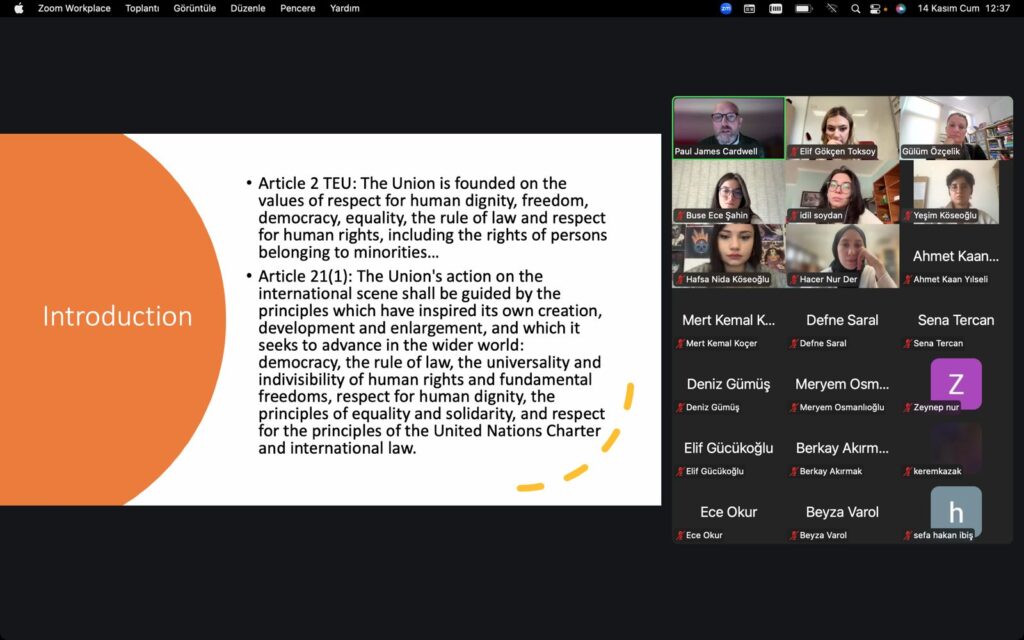Select Paul James Cardwell's active speaker video tile

coord(728,126)
